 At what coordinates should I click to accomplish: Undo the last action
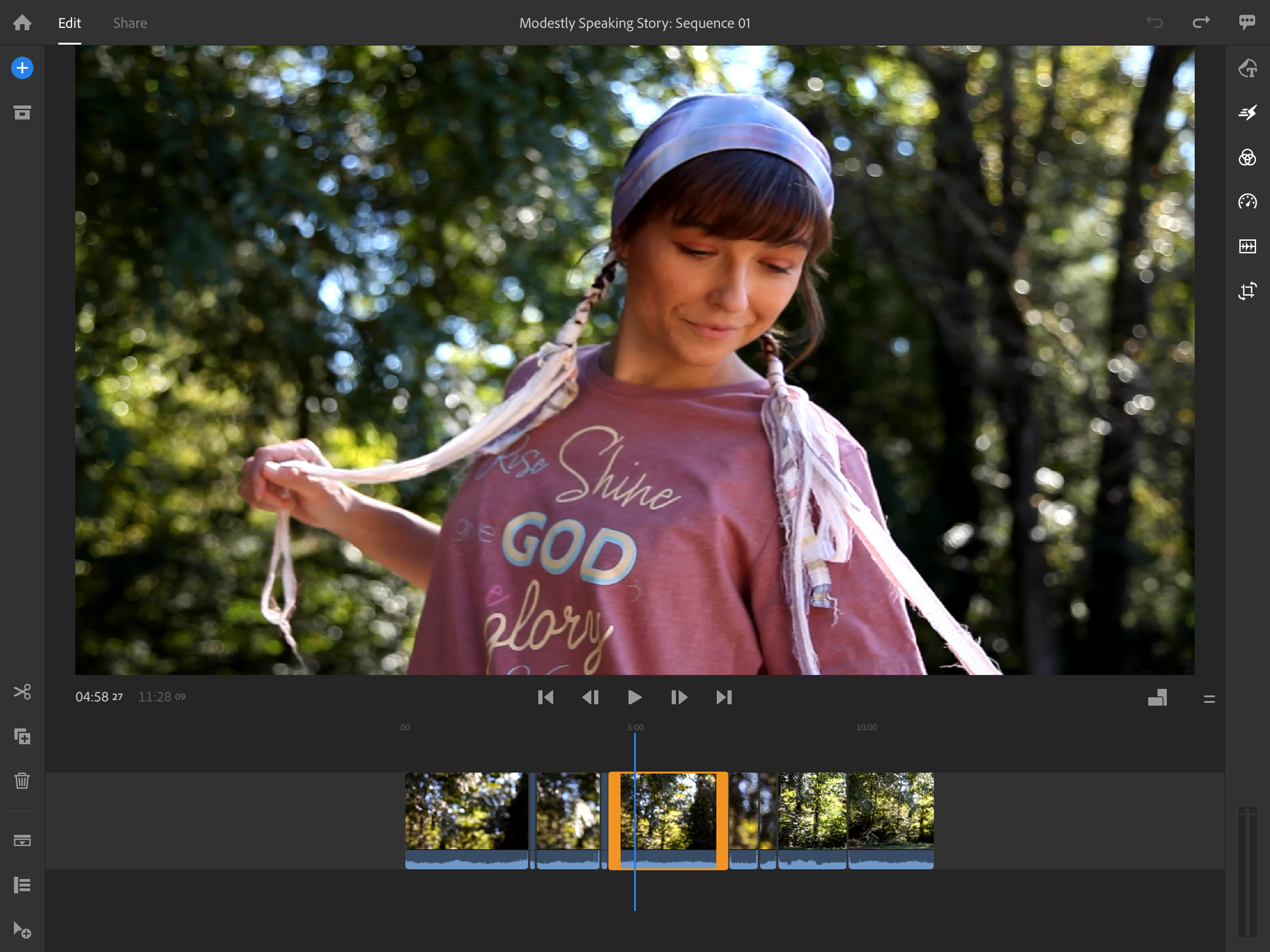(x=1154, y=23)
